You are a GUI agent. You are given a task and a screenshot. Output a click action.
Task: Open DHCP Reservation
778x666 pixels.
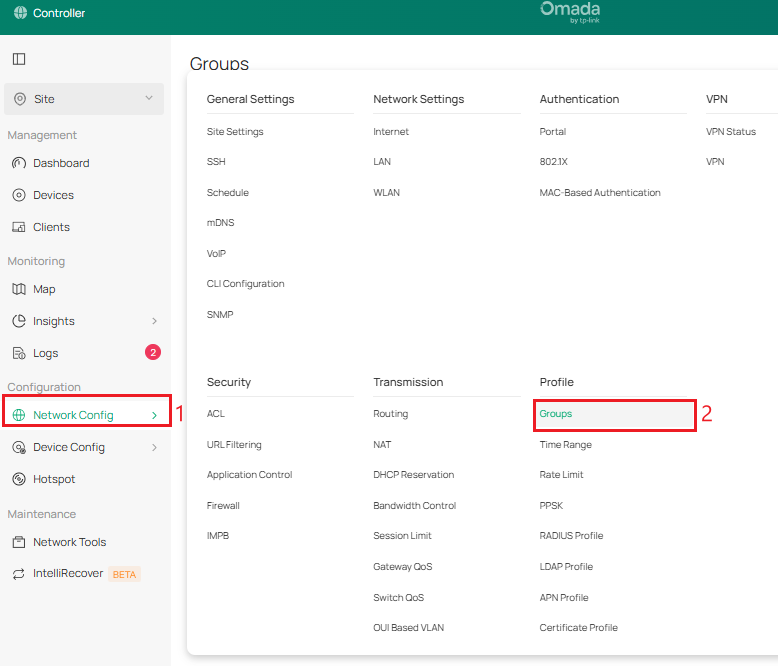click(x=413, y=474)
